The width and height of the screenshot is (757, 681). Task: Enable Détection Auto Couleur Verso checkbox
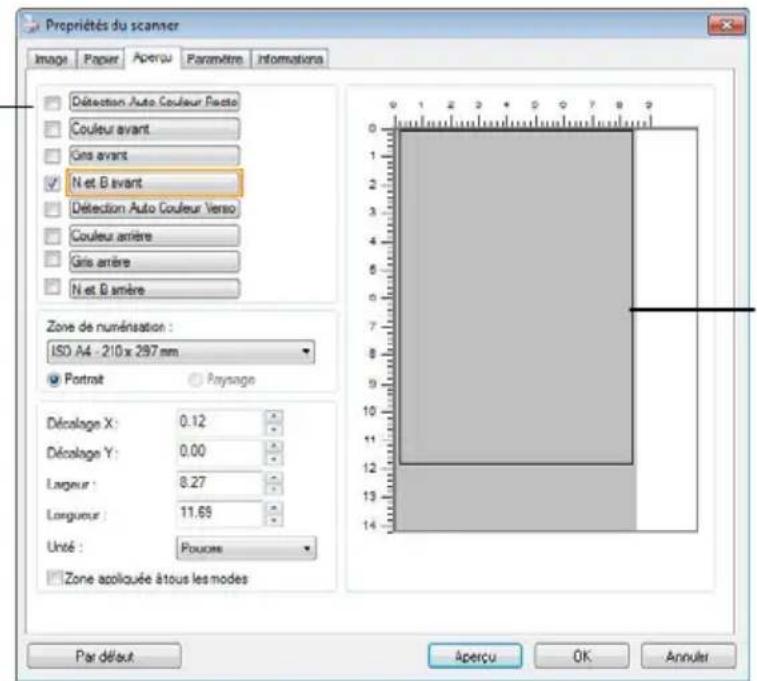coord(52,209)
